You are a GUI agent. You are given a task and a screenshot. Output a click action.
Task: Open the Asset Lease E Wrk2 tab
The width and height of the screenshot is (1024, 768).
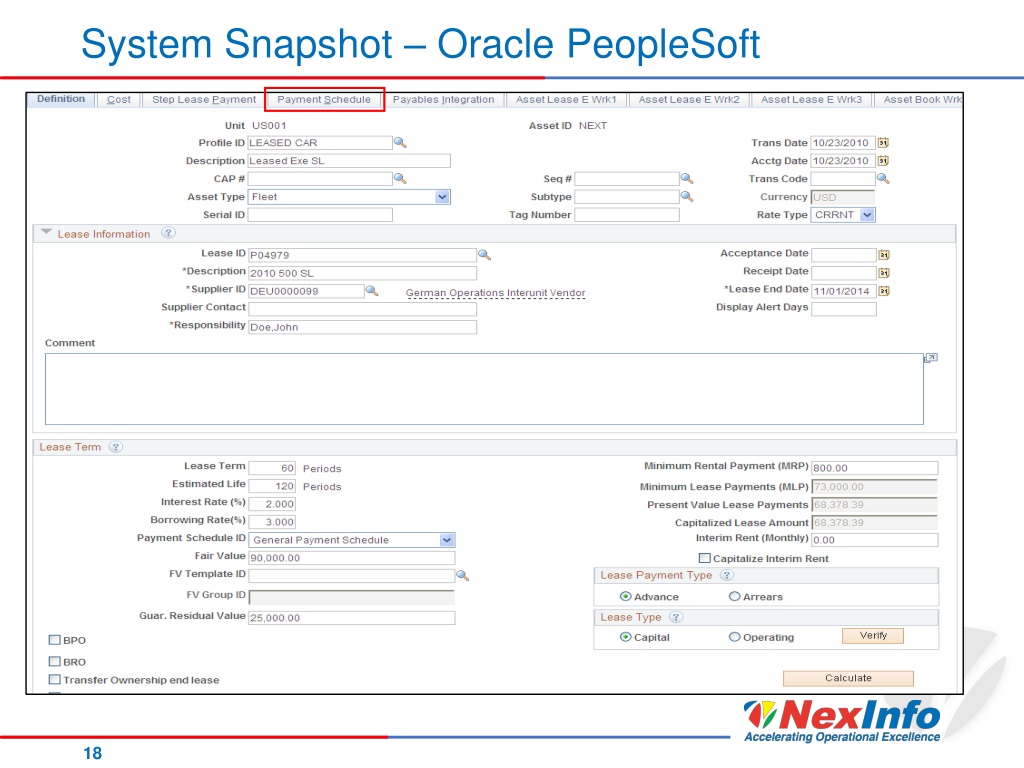coord(689,100)
